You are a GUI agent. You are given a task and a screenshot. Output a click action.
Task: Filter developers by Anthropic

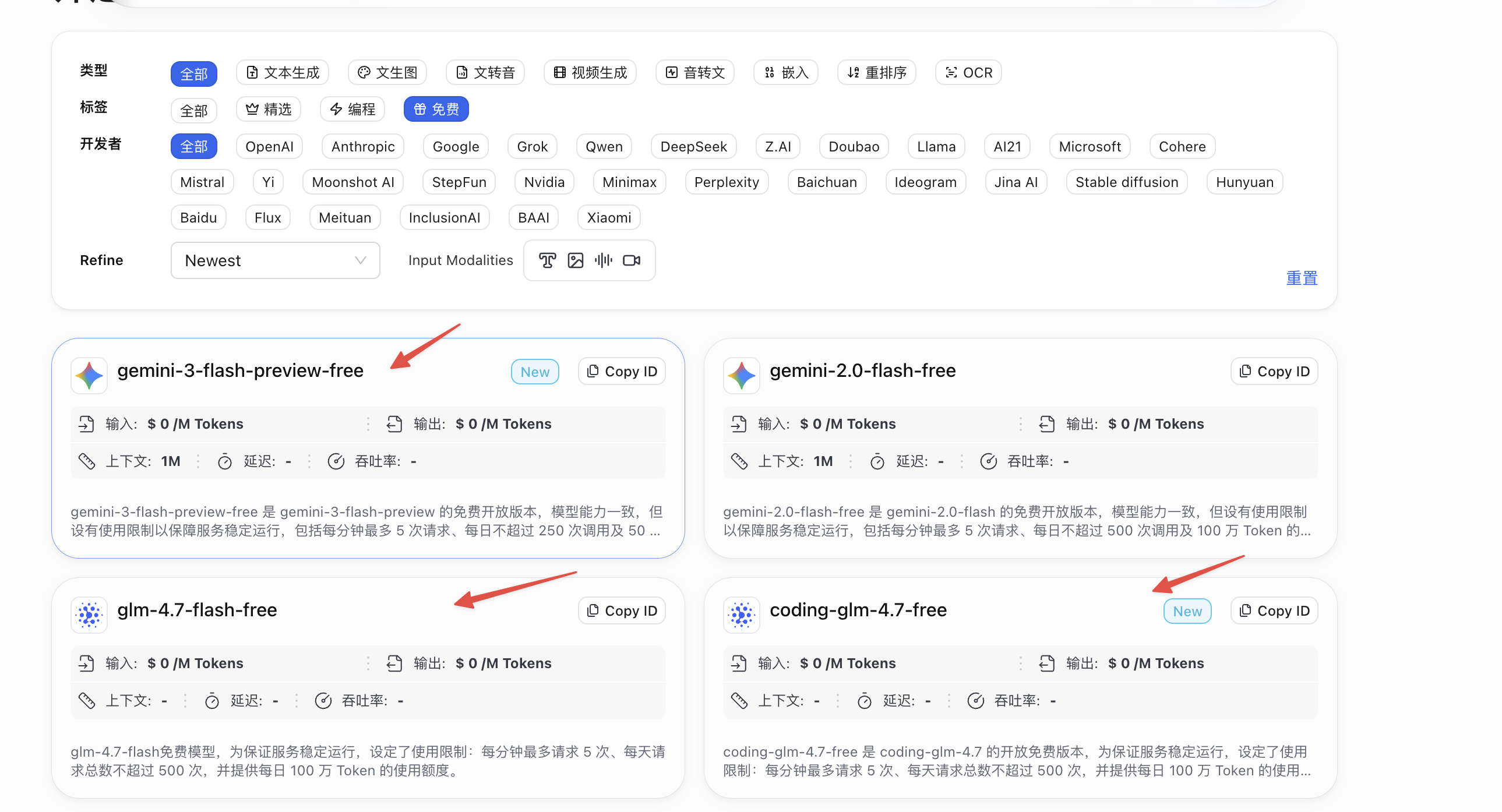[362, 146]
